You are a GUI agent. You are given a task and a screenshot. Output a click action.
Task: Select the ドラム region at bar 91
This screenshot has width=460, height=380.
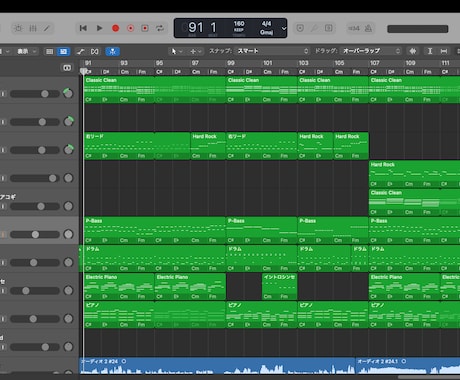click(155, 259)
